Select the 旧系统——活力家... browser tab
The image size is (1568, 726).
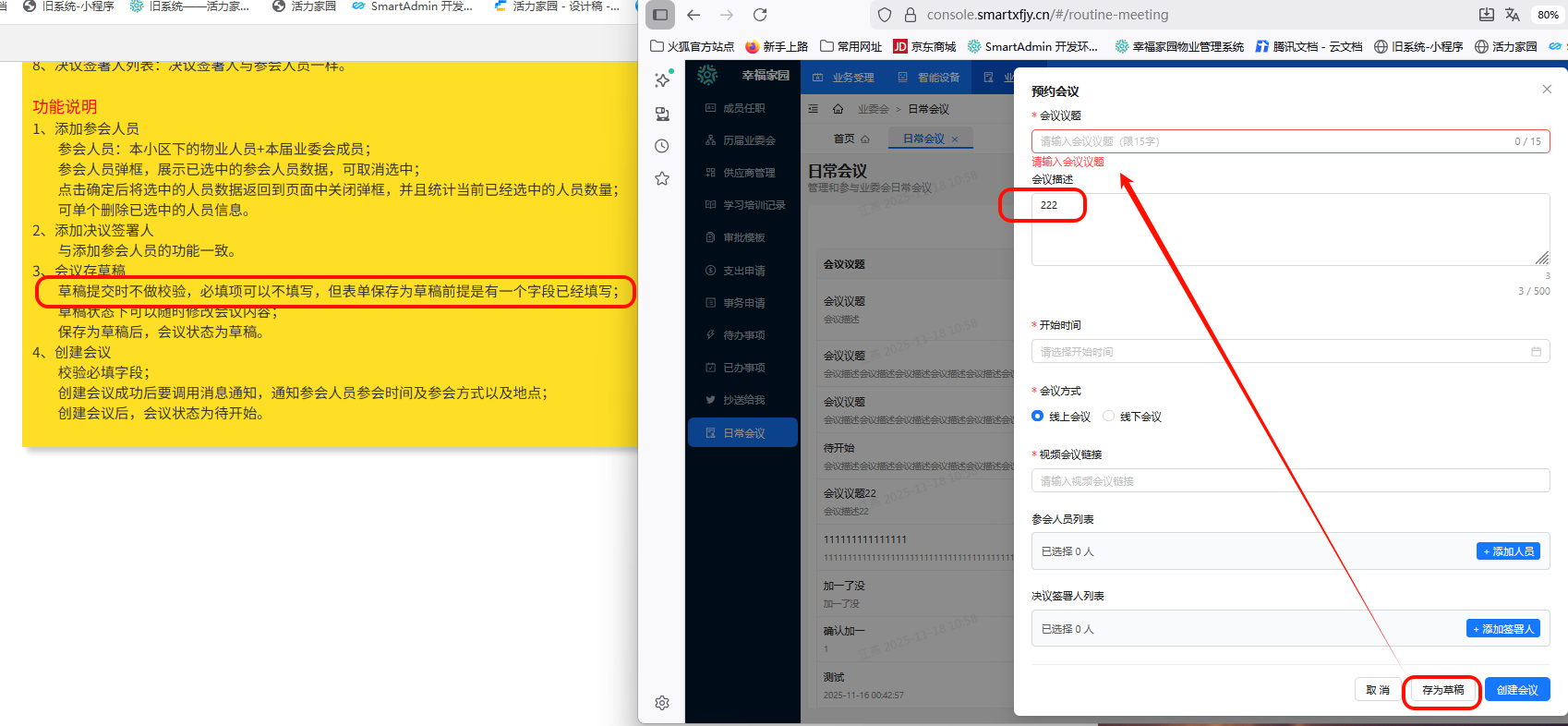[190, 6]
